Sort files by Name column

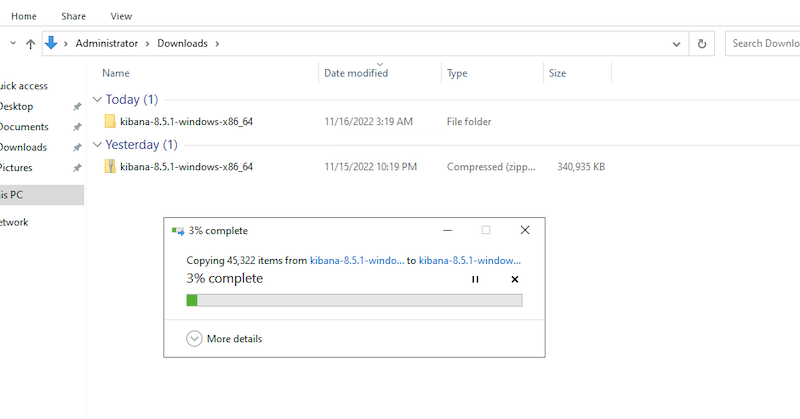coord(116,73)
